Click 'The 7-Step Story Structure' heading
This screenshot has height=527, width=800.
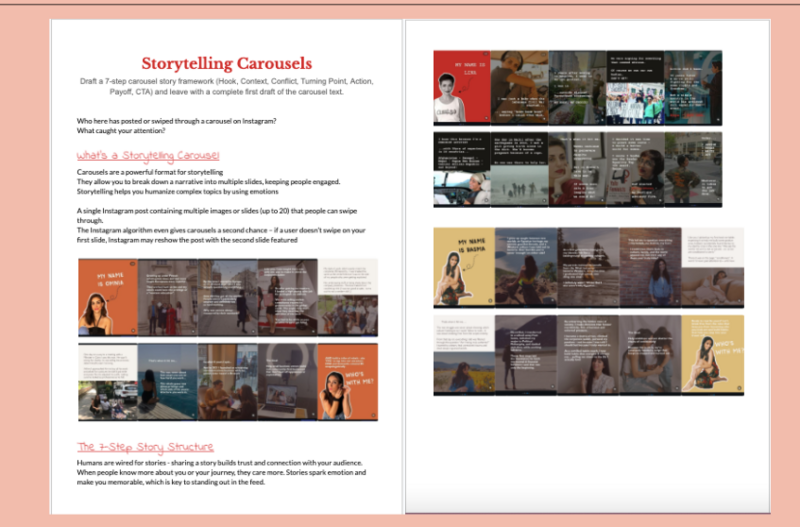(x=144, y=446)
